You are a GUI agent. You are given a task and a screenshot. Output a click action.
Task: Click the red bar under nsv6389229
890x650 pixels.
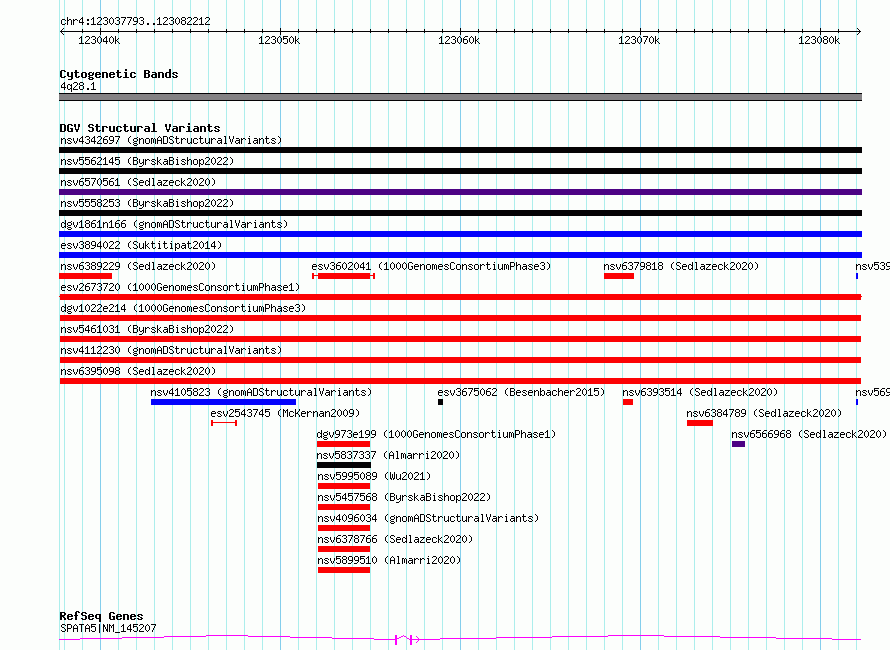click(x=86, y=276)
